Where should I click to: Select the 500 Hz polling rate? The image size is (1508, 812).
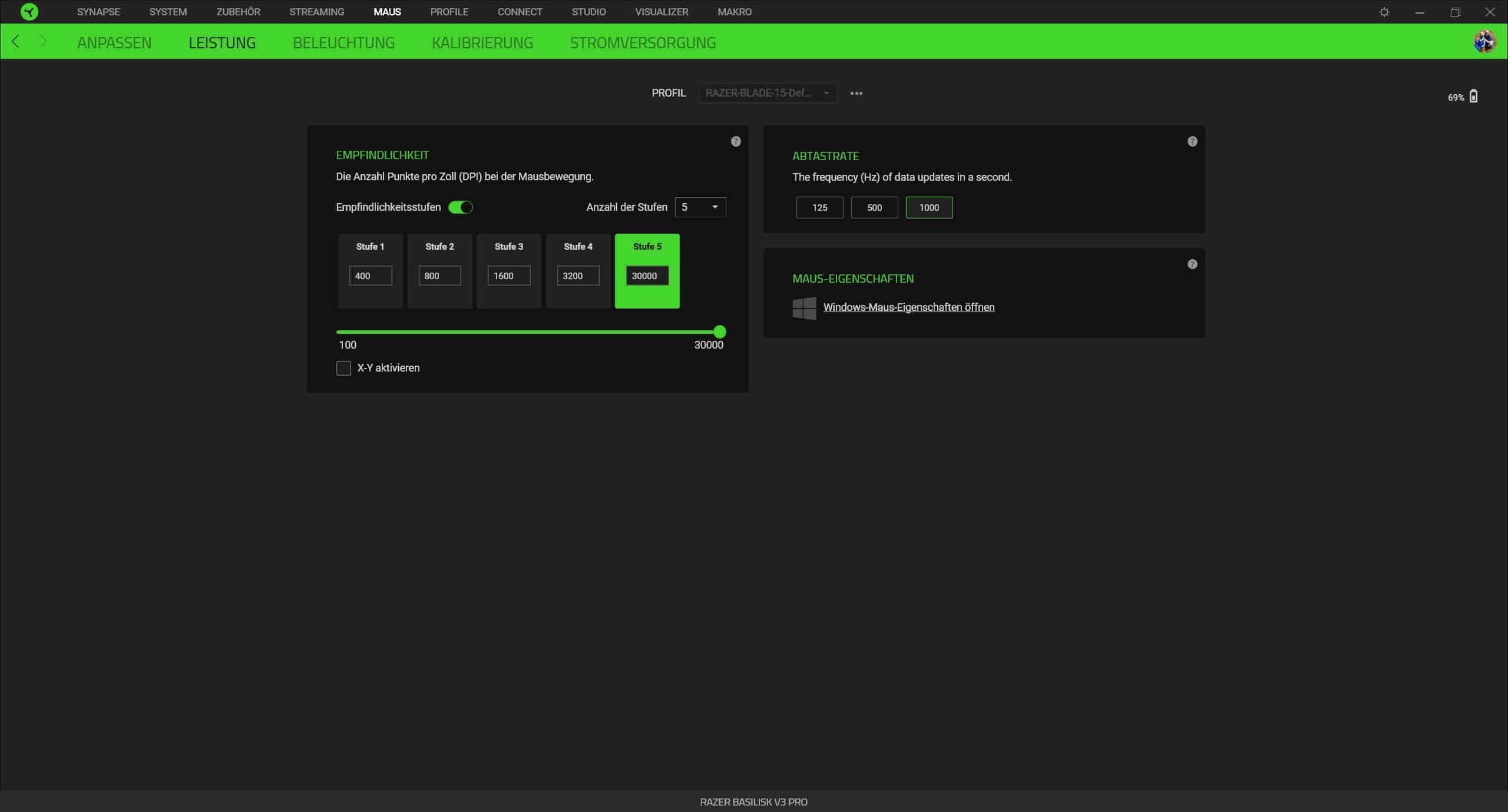pyautogui.click(x=874, y=207)
